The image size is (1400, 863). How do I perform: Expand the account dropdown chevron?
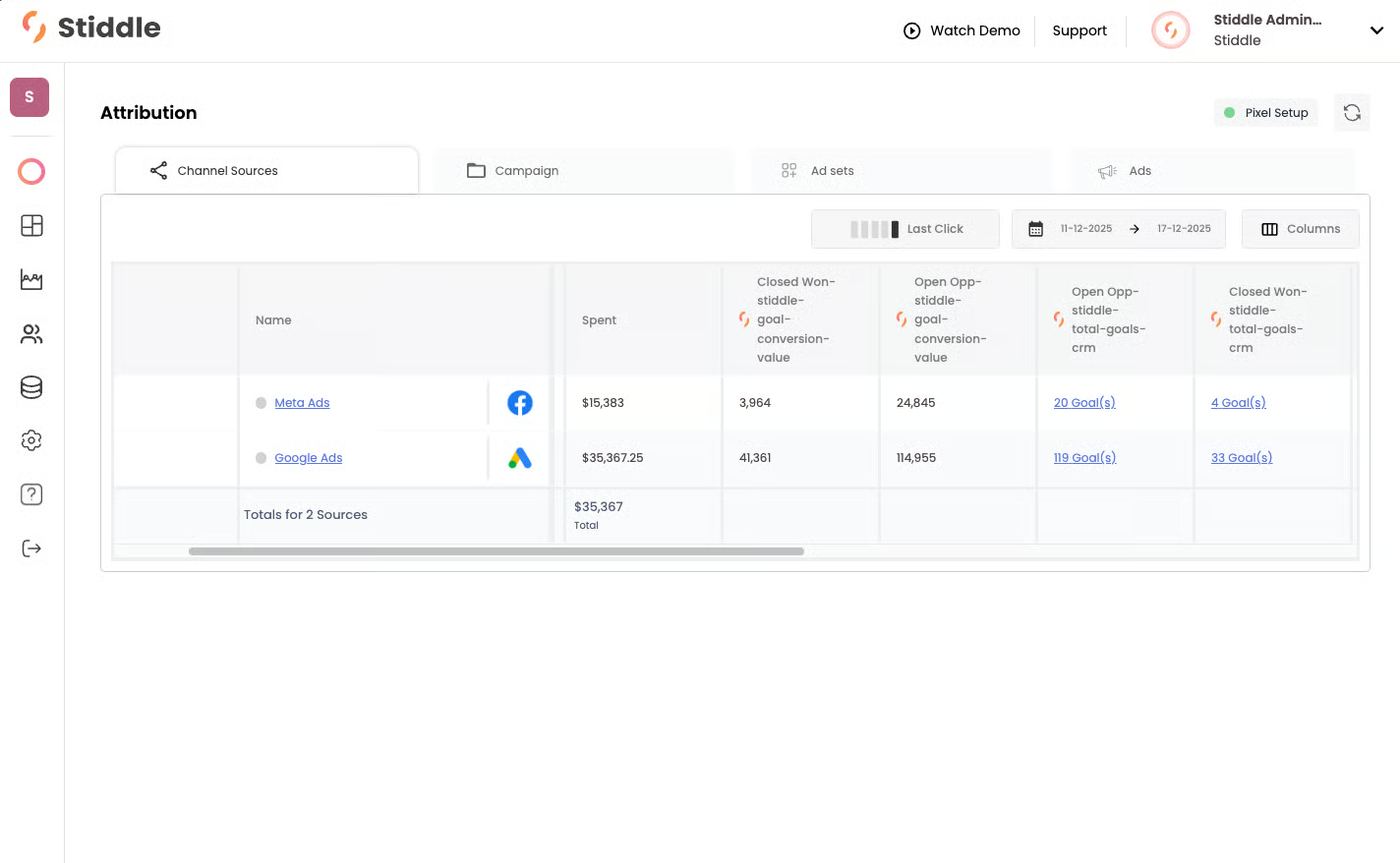[x=1377, y=30]
